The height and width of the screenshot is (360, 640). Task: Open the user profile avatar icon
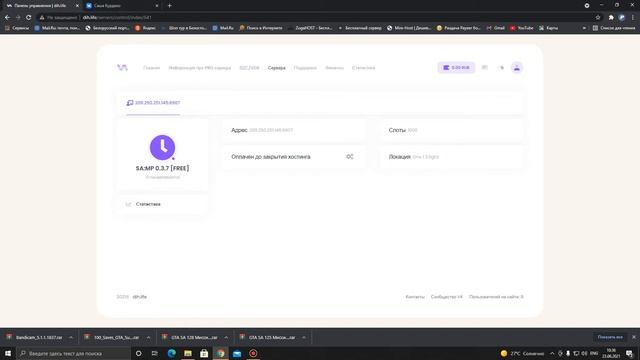[517, 68]
